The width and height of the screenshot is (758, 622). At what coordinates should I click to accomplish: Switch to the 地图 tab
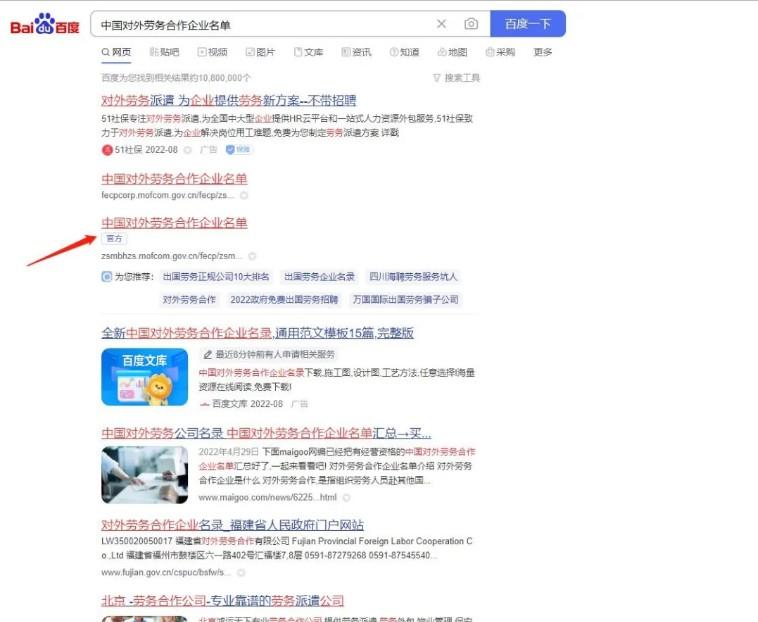point(452,52)
